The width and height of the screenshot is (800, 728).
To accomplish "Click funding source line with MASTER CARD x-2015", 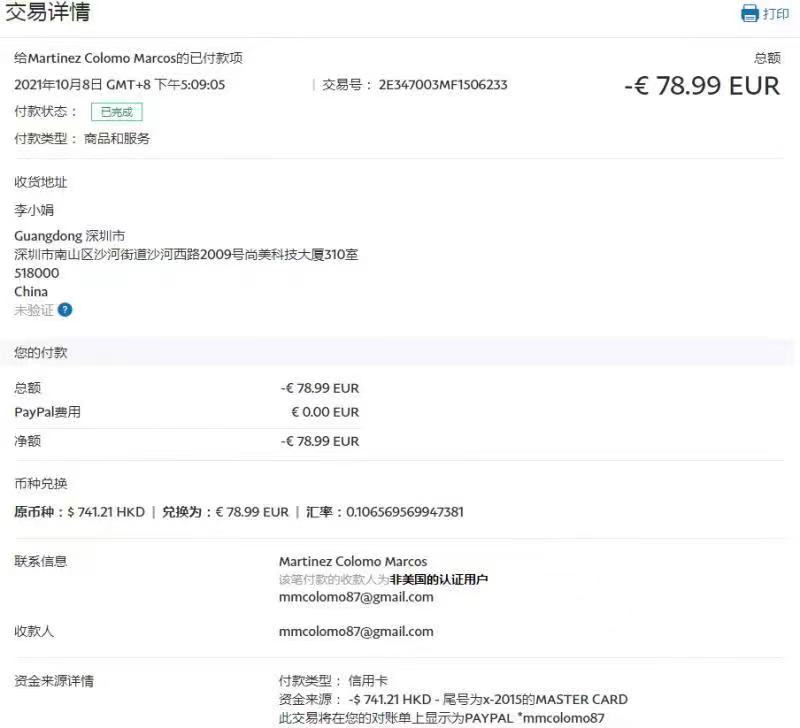I will [x=453, y=699].
